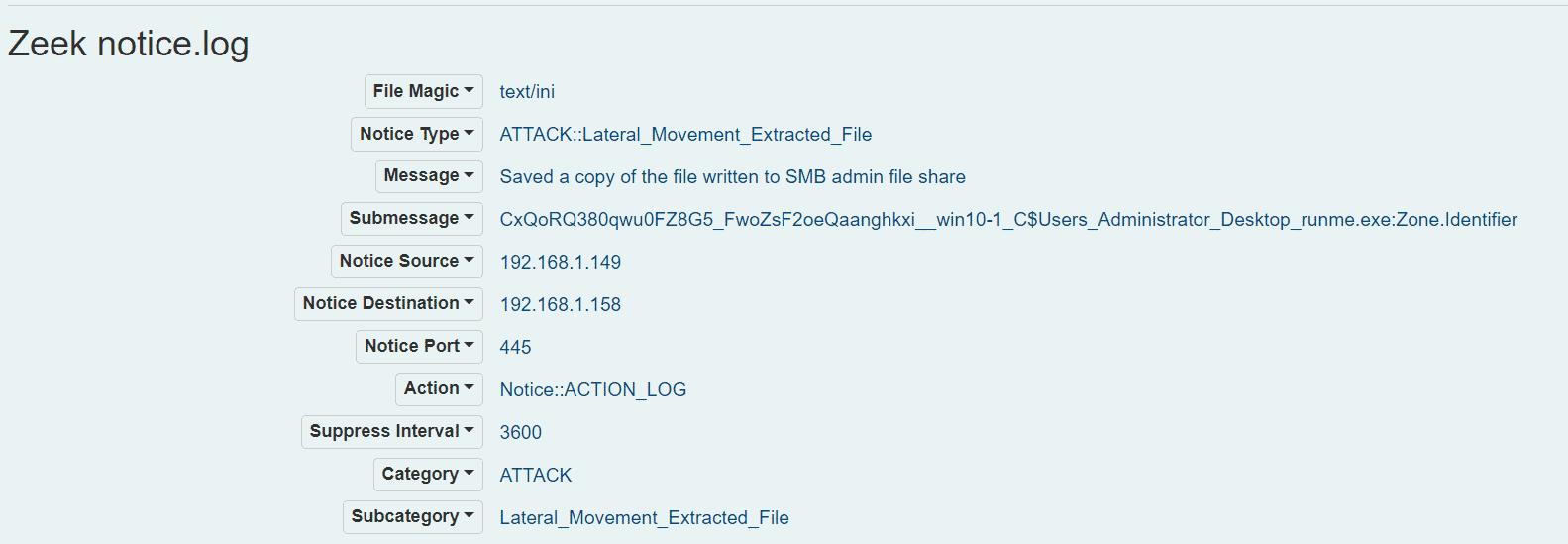Click the port value 445
The image size is (1568, 544).
pyautogui.click(x=515, y=348)
